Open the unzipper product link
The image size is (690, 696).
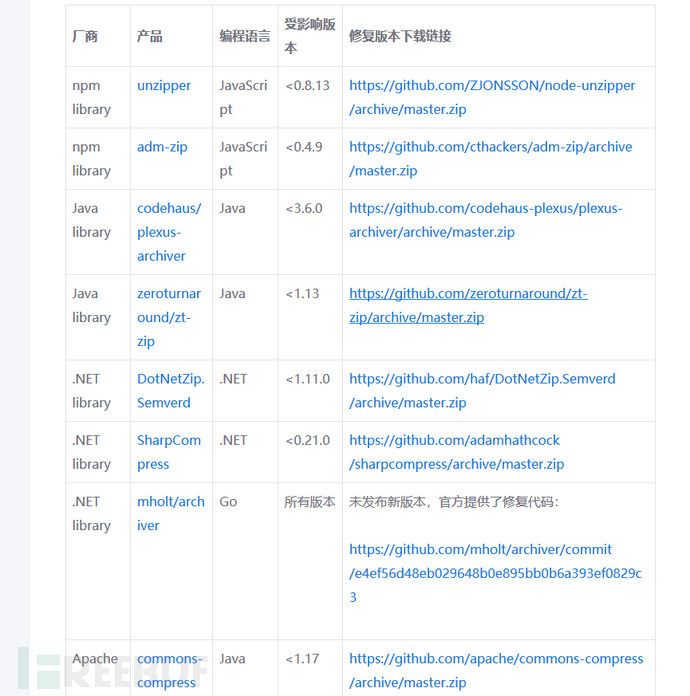[x=164, y=86]
